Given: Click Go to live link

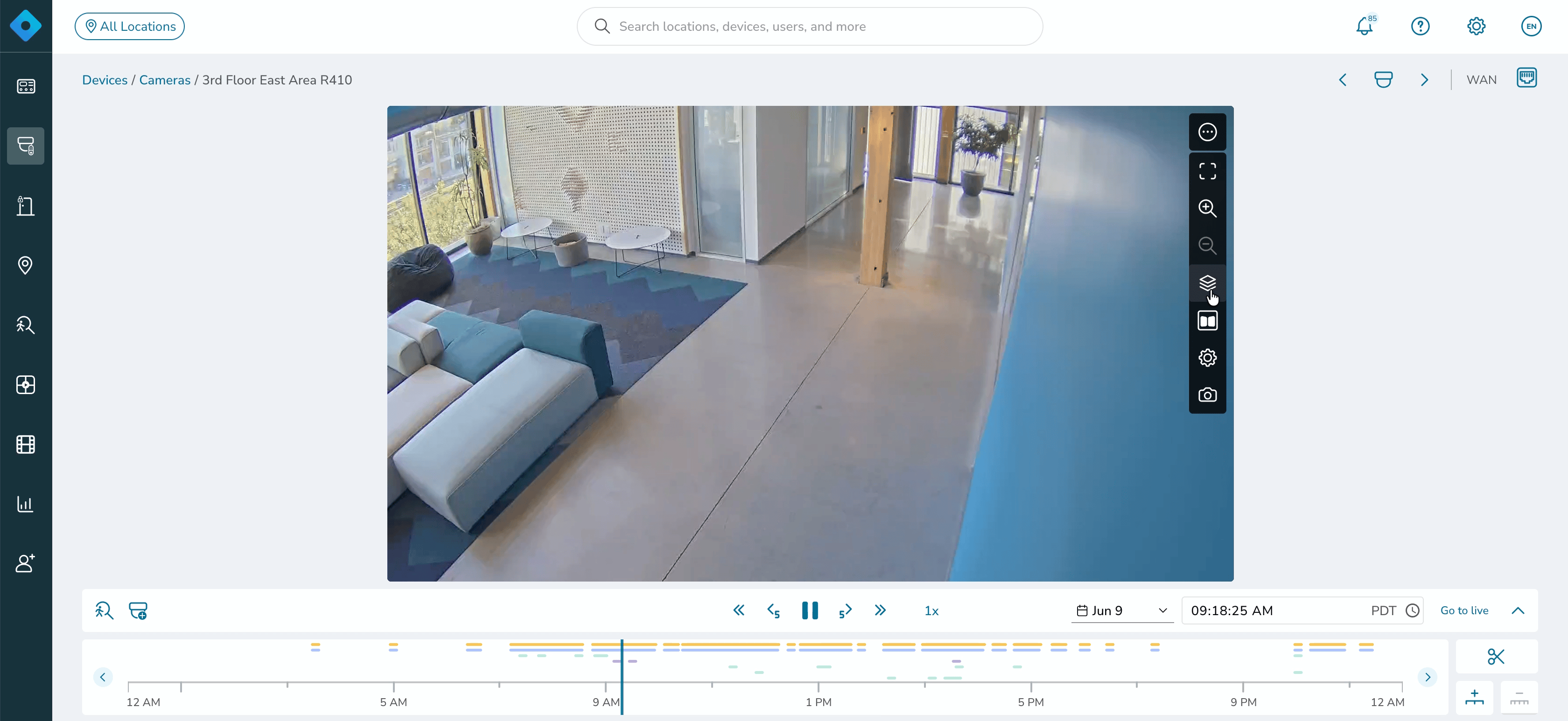Looking at the screenshot, I should (x=1464, y=610).
